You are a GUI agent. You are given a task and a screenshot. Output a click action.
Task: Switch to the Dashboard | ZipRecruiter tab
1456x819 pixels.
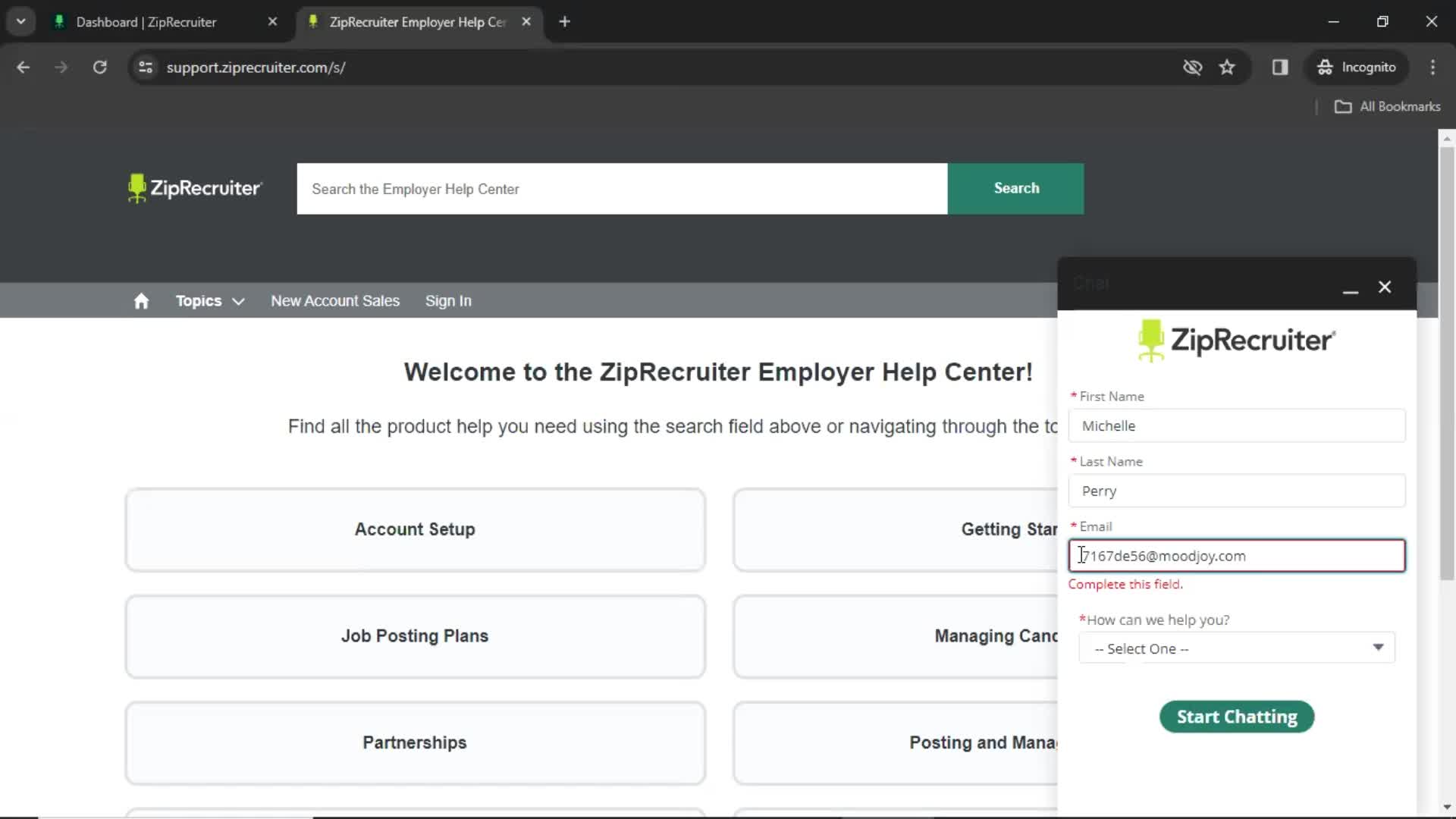click(165, 22)
